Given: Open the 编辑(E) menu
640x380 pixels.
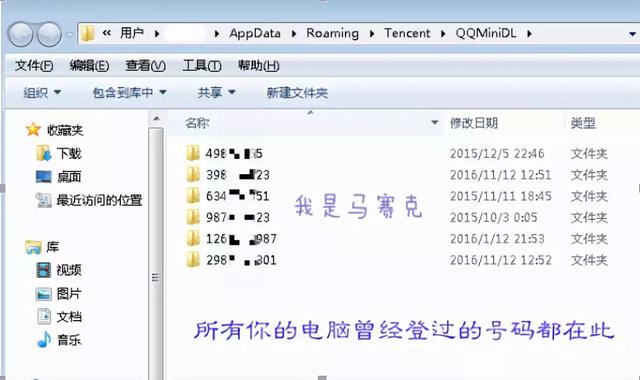Looking at the screenshot, I should (x=89, y=66).
